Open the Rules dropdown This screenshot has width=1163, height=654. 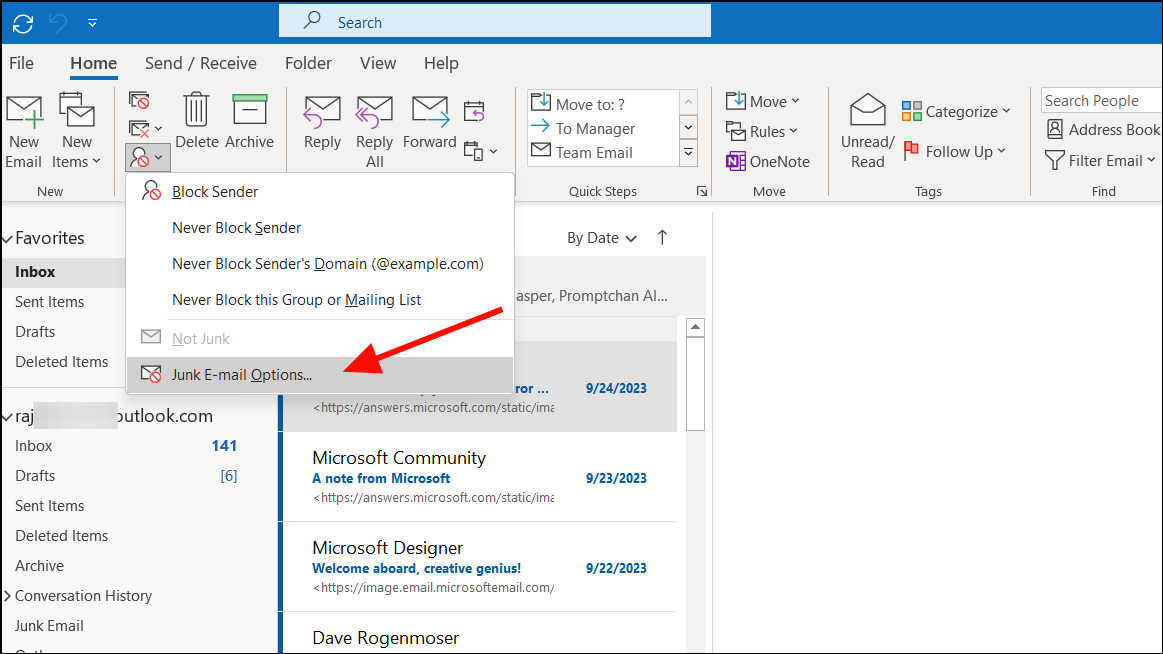tap(762, 131)
